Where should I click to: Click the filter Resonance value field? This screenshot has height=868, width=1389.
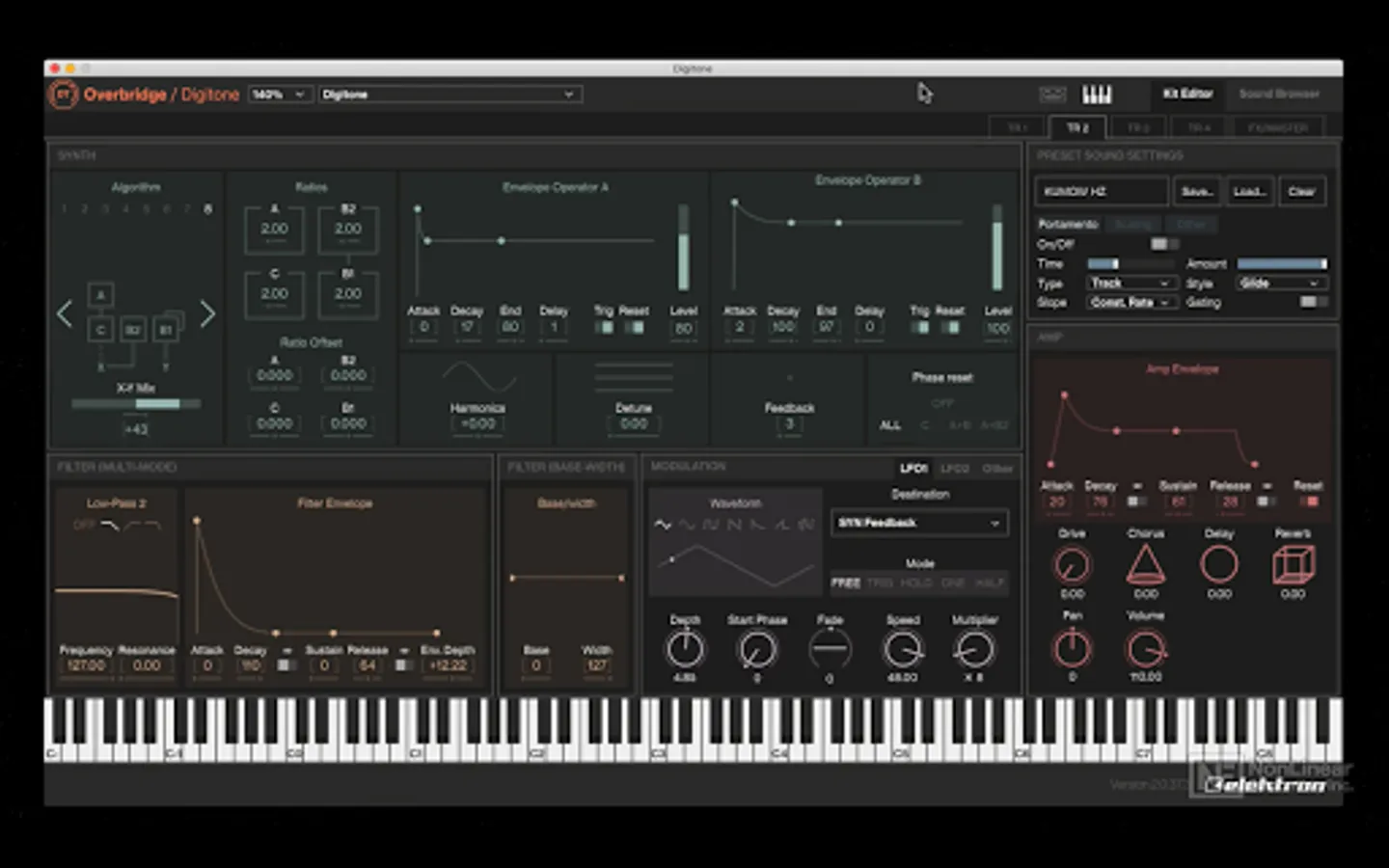click(x=147, y=665)
